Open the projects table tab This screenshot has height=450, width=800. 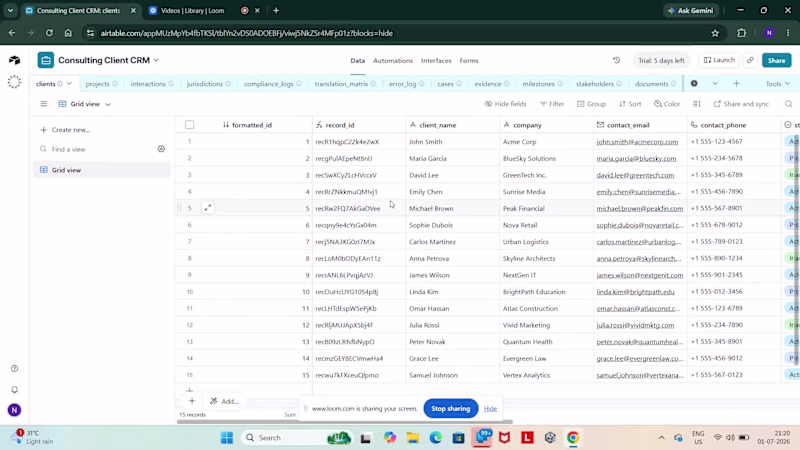(x=97, y=84)
